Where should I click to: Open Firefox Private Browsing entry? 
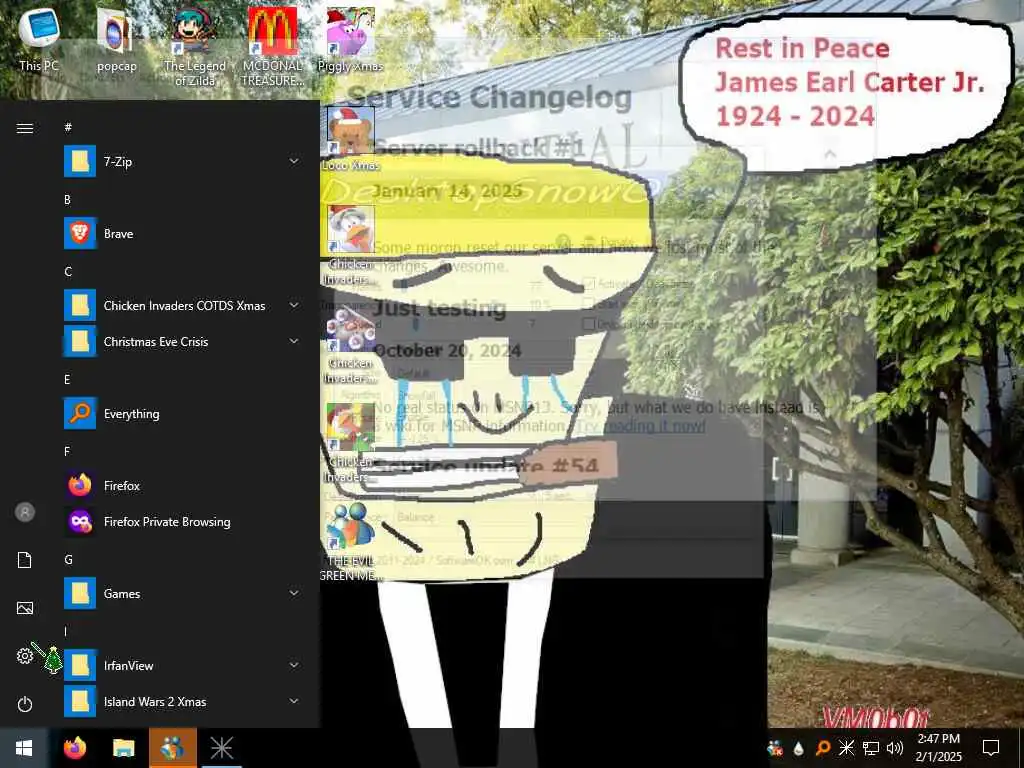(x=182, y=522)
